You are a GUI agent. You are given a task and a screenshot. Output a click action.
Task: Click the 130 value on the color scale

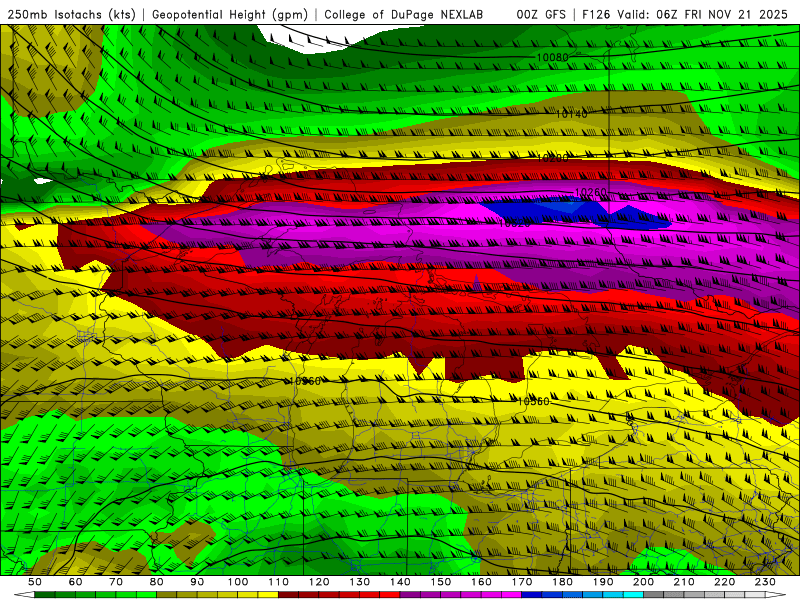(360, 582)
